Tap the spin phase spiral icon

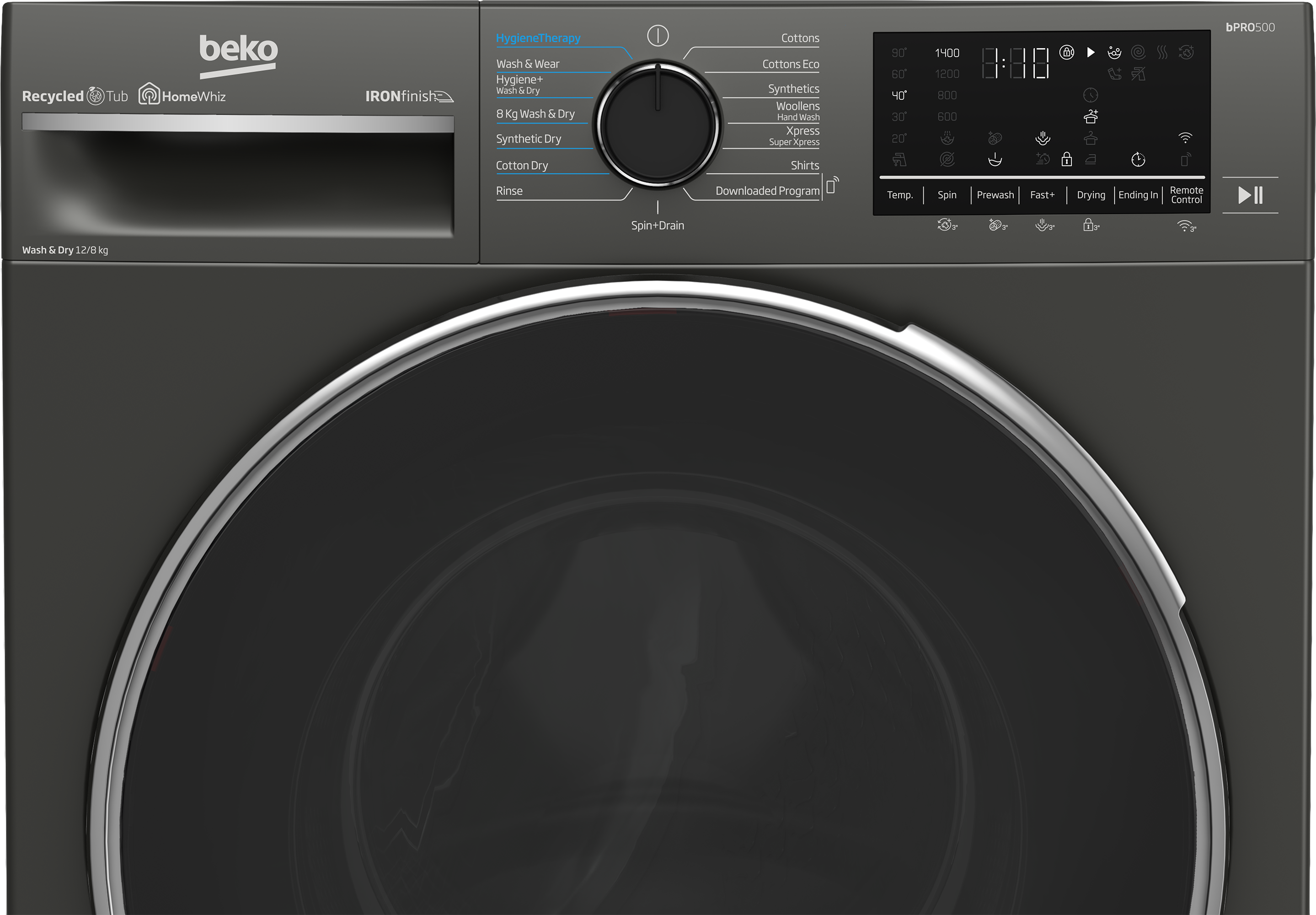[x=1139, y=52]
